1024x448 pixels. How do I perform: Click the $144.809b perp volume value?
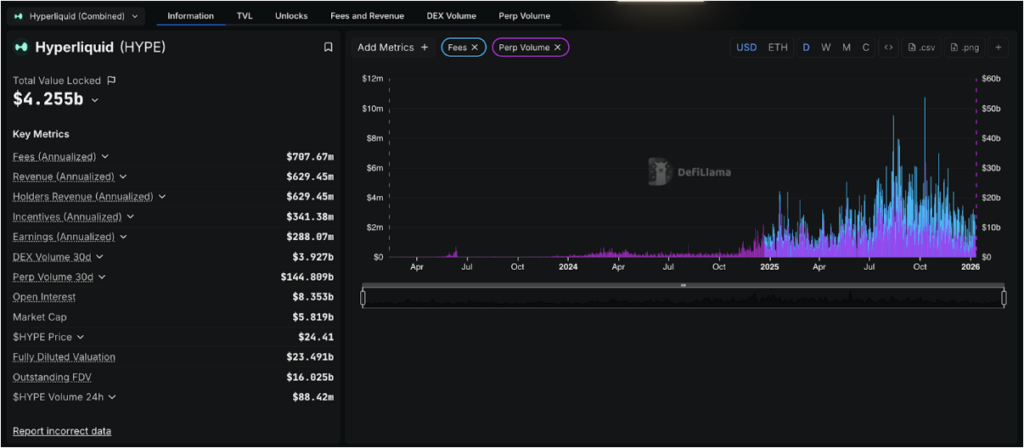(307, 277)
